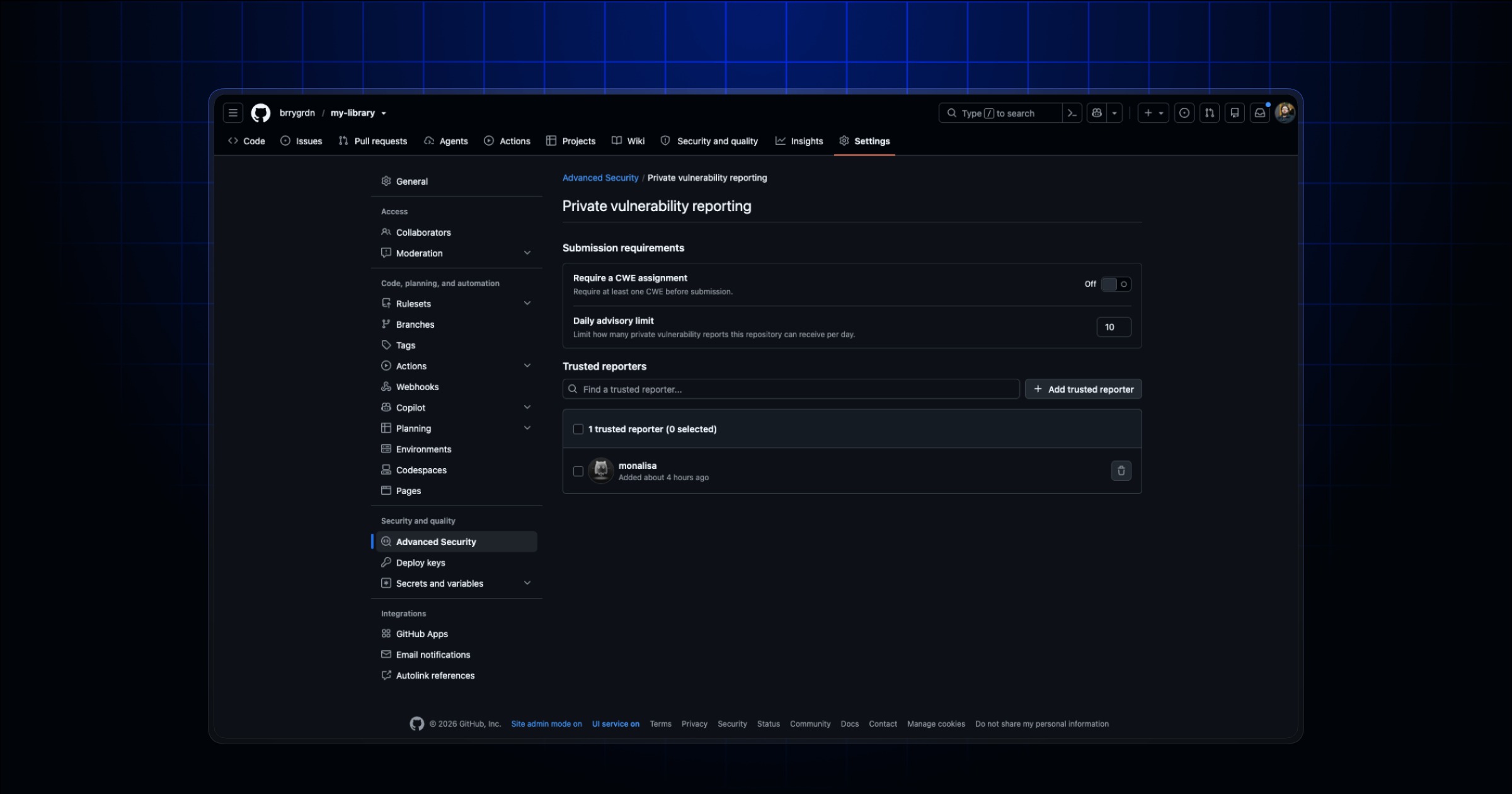Expand the Copilot settings section
The image size is (1512, 794).
pos(457,408)
